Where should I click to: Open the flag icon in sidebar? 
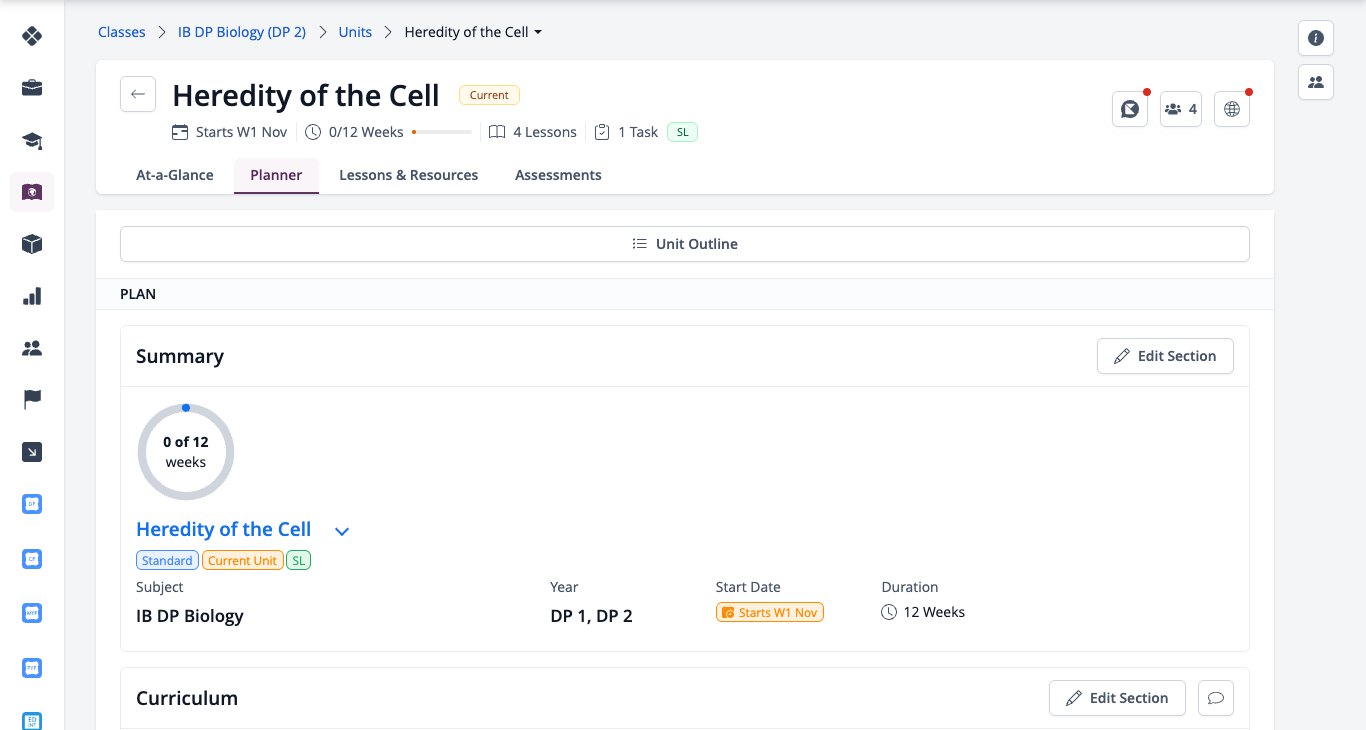(32, 400)
